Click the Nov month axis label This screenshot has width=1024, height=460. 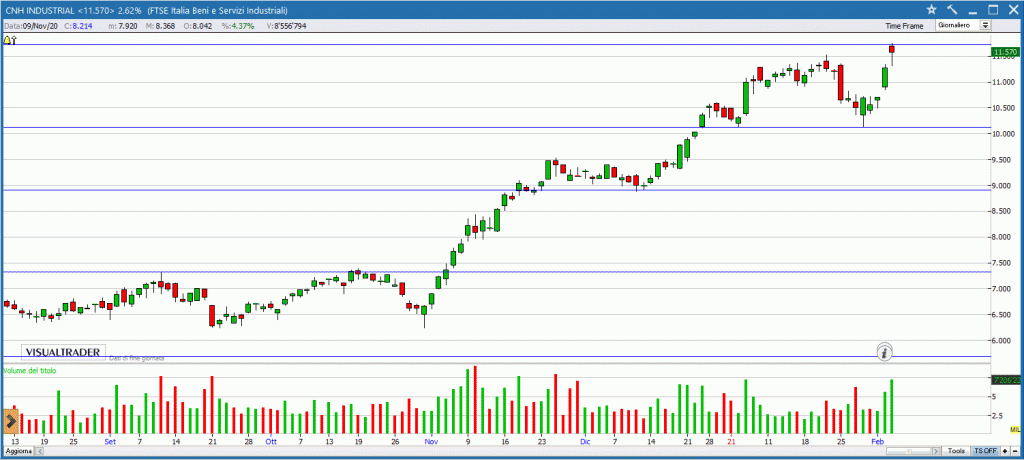(x=431, y=442)
